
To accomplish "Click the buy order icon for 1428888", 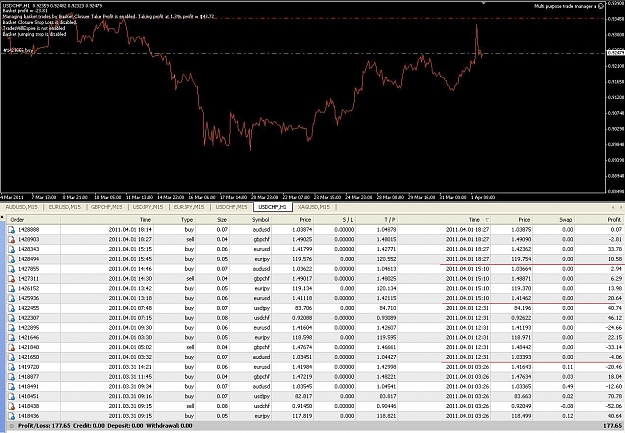I will point(12,230).
